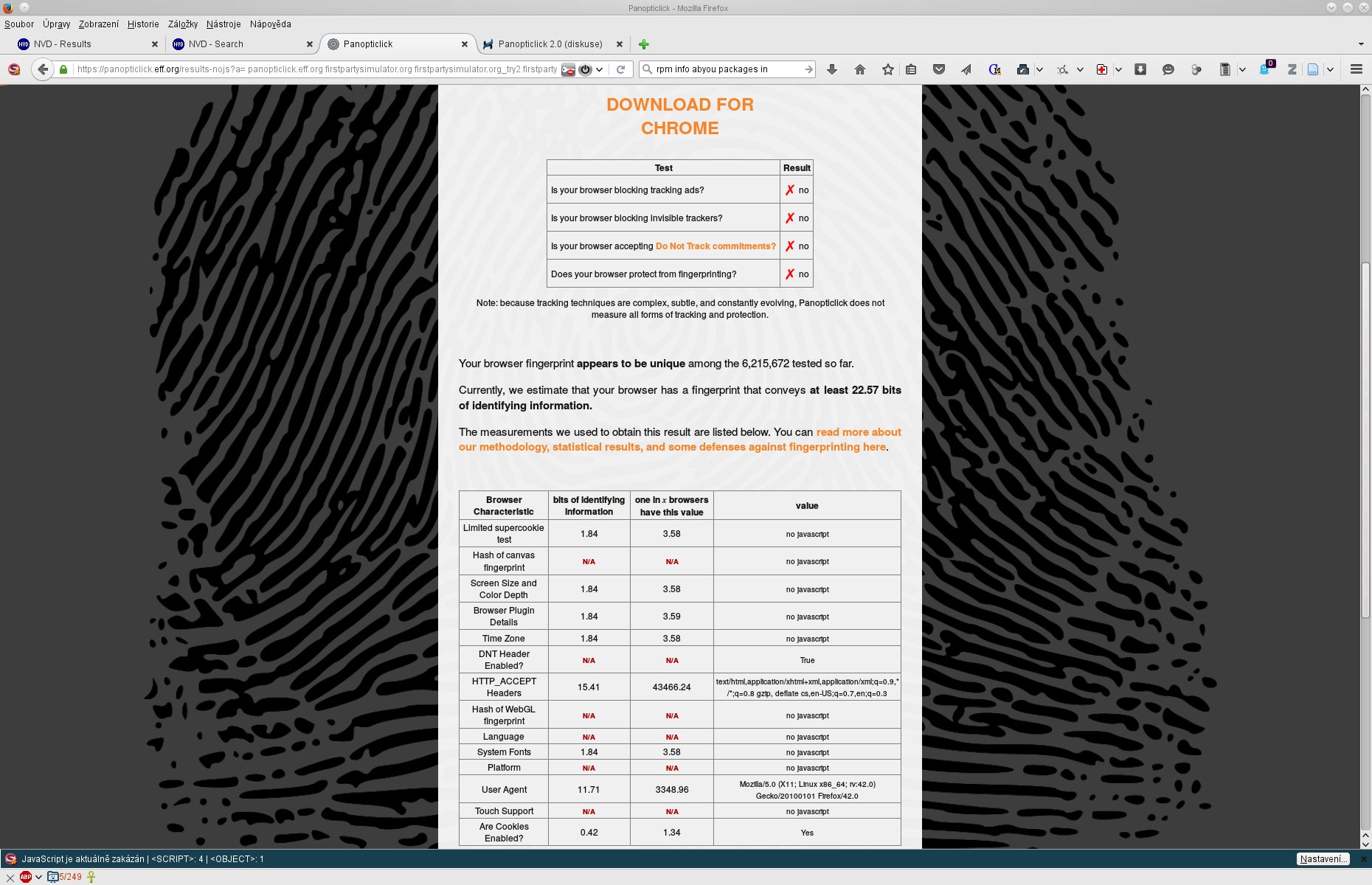The image size is (1372, 885).
Task: Close the Panopticlick 2.0 (diskuse) tab
Action: [x=620, y=44]
